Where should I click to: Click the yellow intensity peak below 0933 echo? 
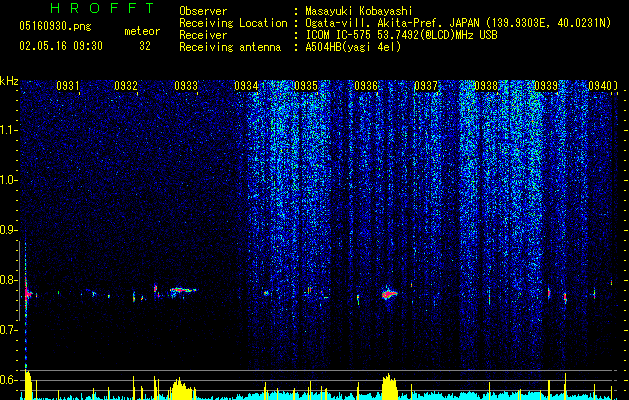tap(183, 389)
